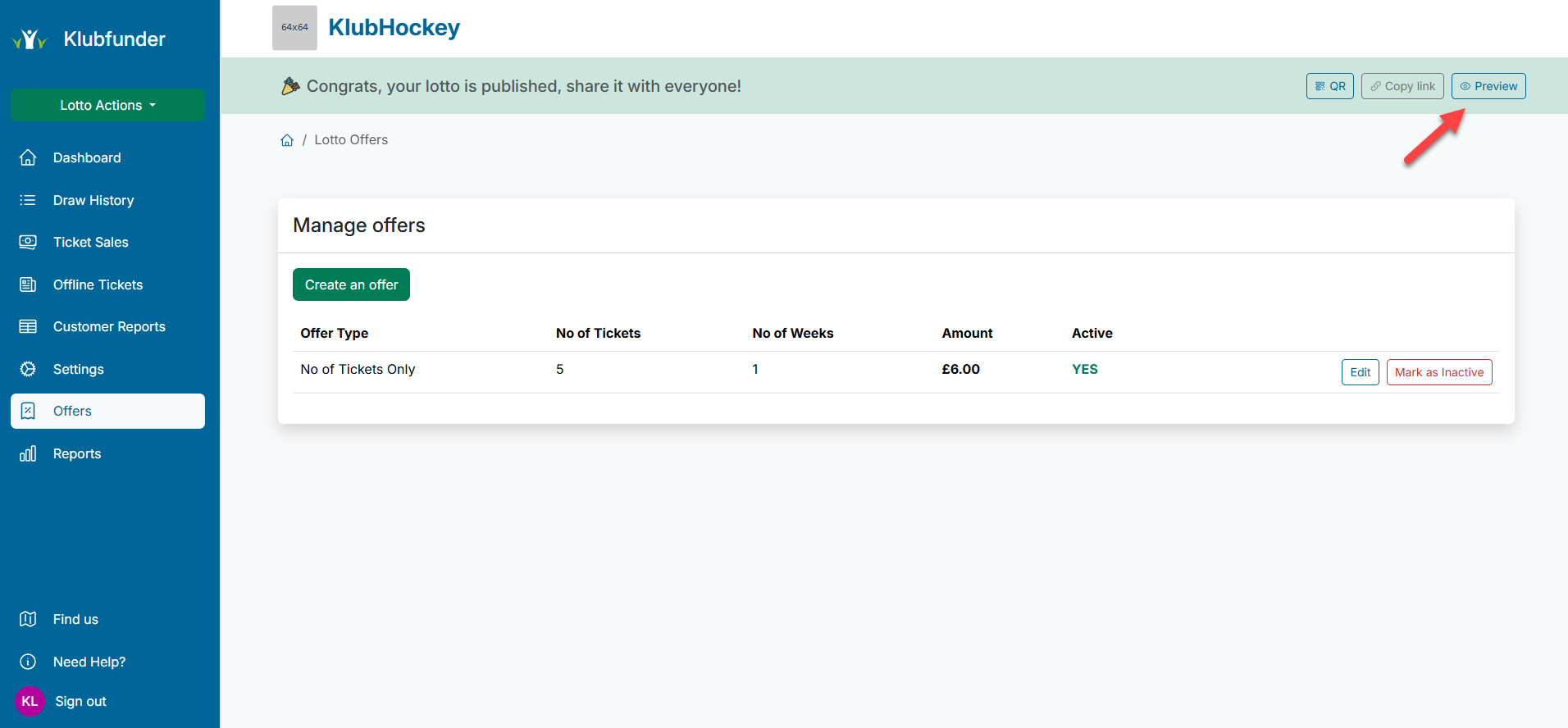Expand the Lotto Actions dropdown
Screen dimensions: 1568x728
tap(107, 105)
